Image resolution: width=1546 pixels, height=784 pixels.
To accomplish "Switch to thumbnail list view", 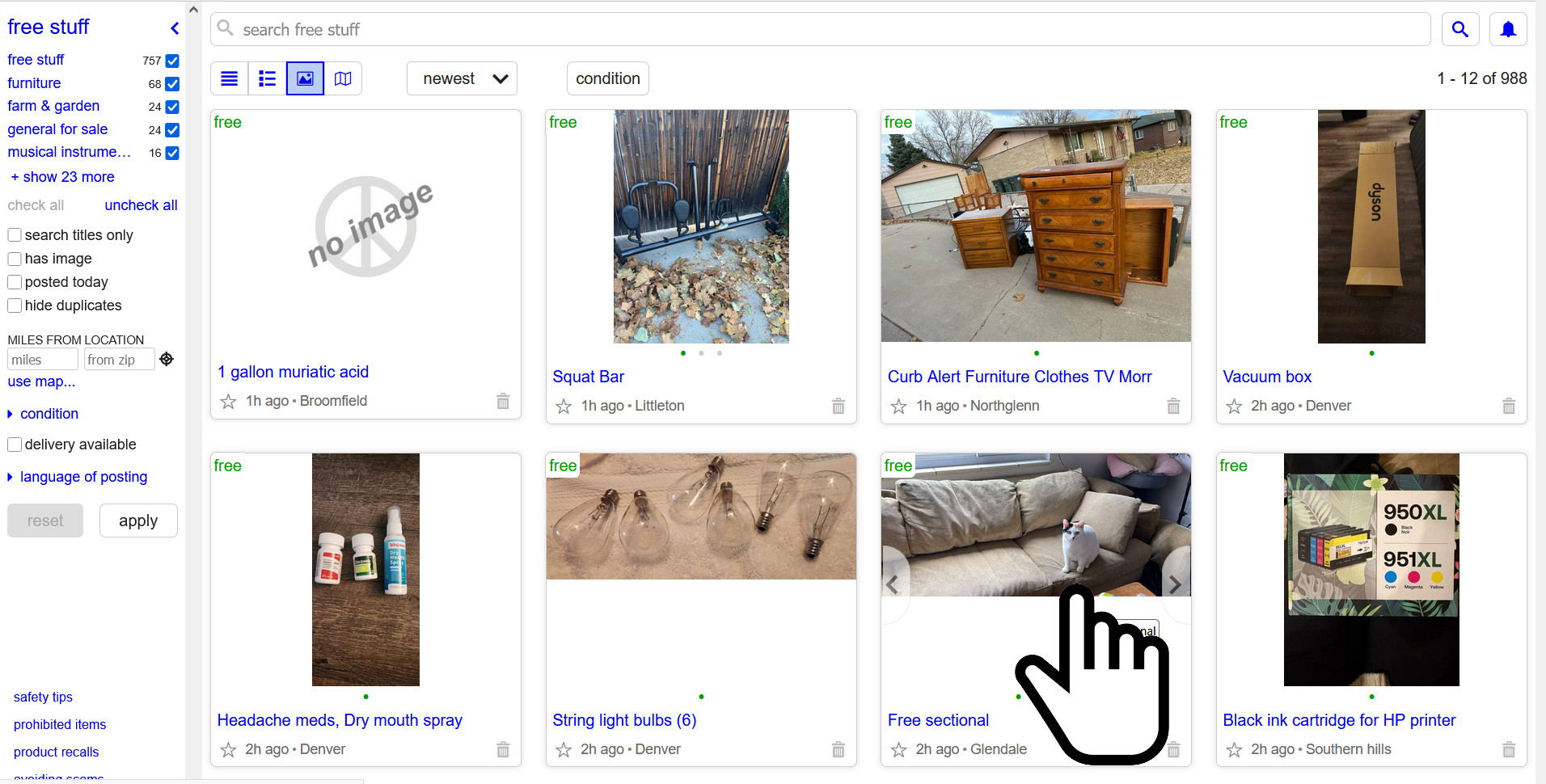I will [x=268, y=78].
